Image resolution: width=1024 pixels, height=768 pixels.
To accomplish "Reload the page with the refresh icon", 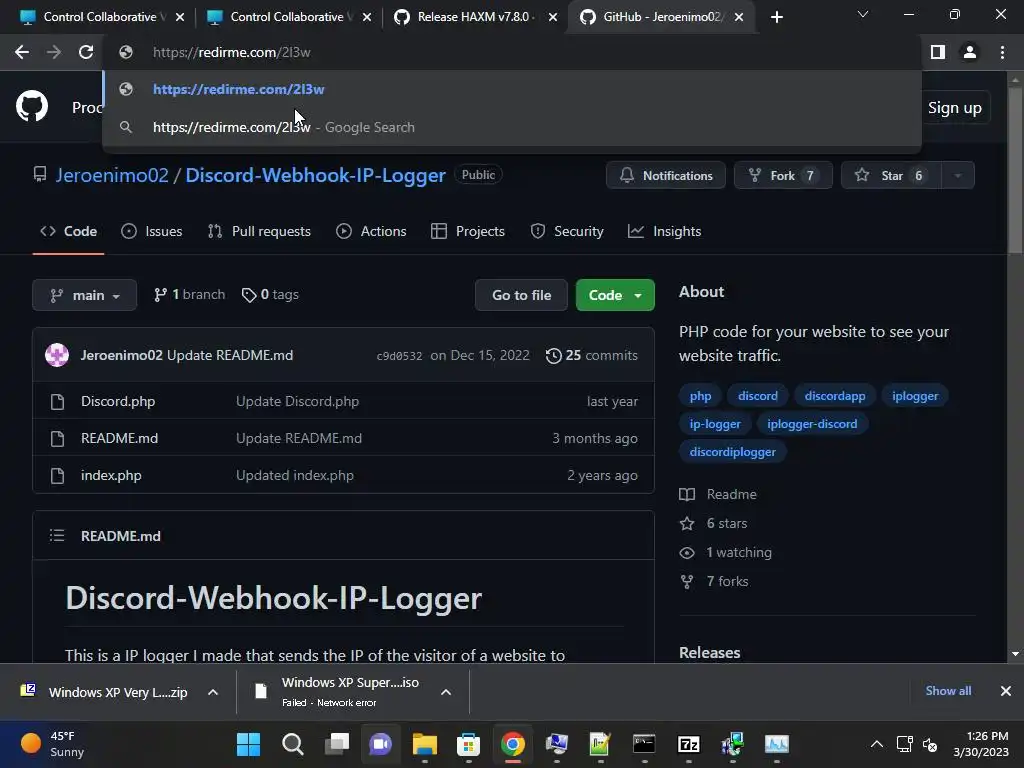I will click(86, 52).
